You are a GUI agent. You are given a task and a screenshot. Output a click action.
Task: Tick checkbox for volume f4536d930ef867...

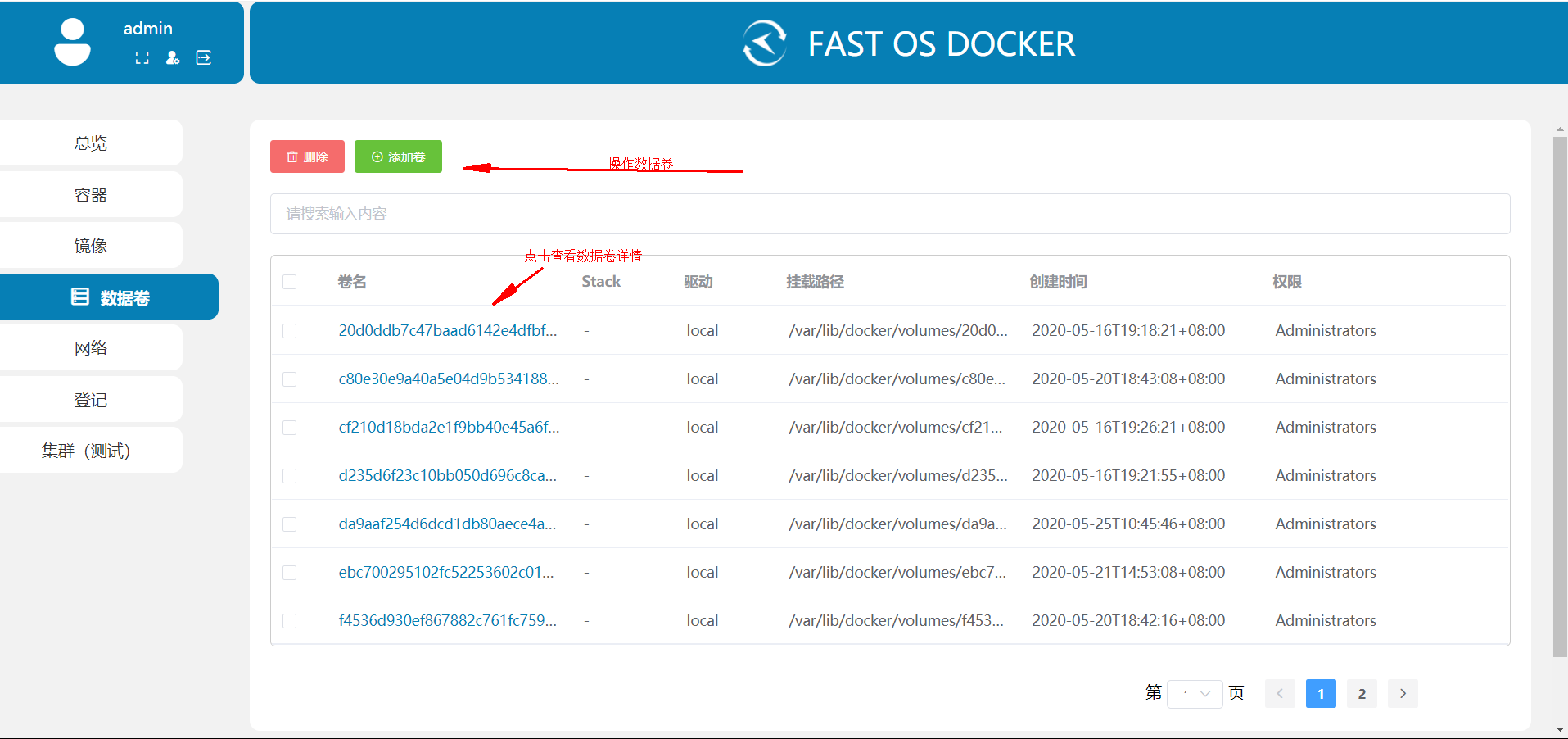click(290, 621)
